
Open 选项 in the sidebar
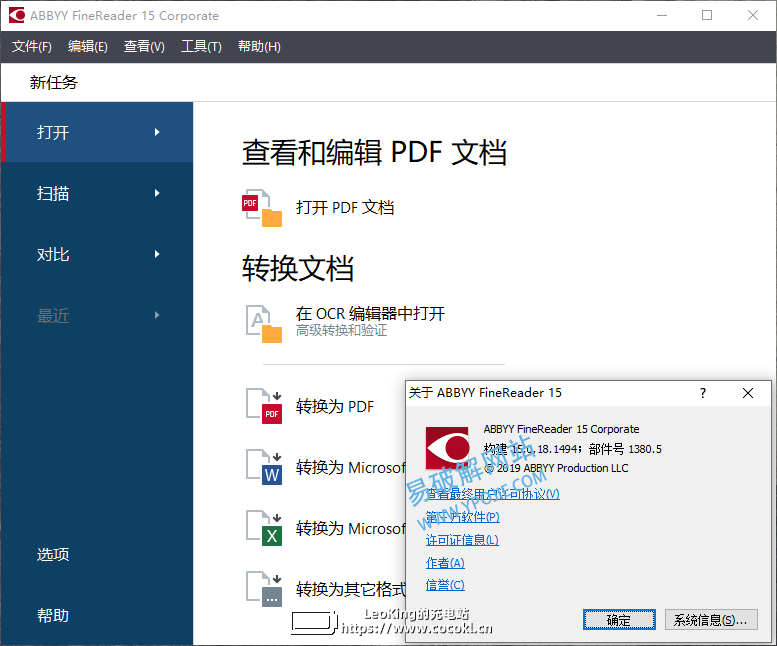click(x=53, y=554)
